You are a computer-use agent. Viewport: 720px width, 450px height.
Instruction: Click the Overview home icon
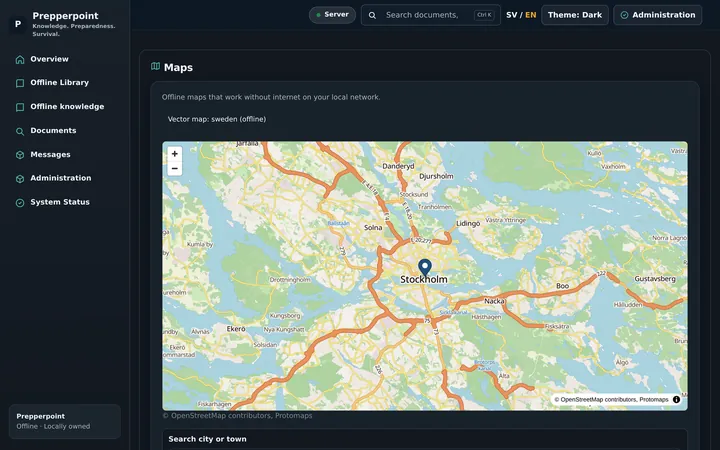click(x=20, y=60)
